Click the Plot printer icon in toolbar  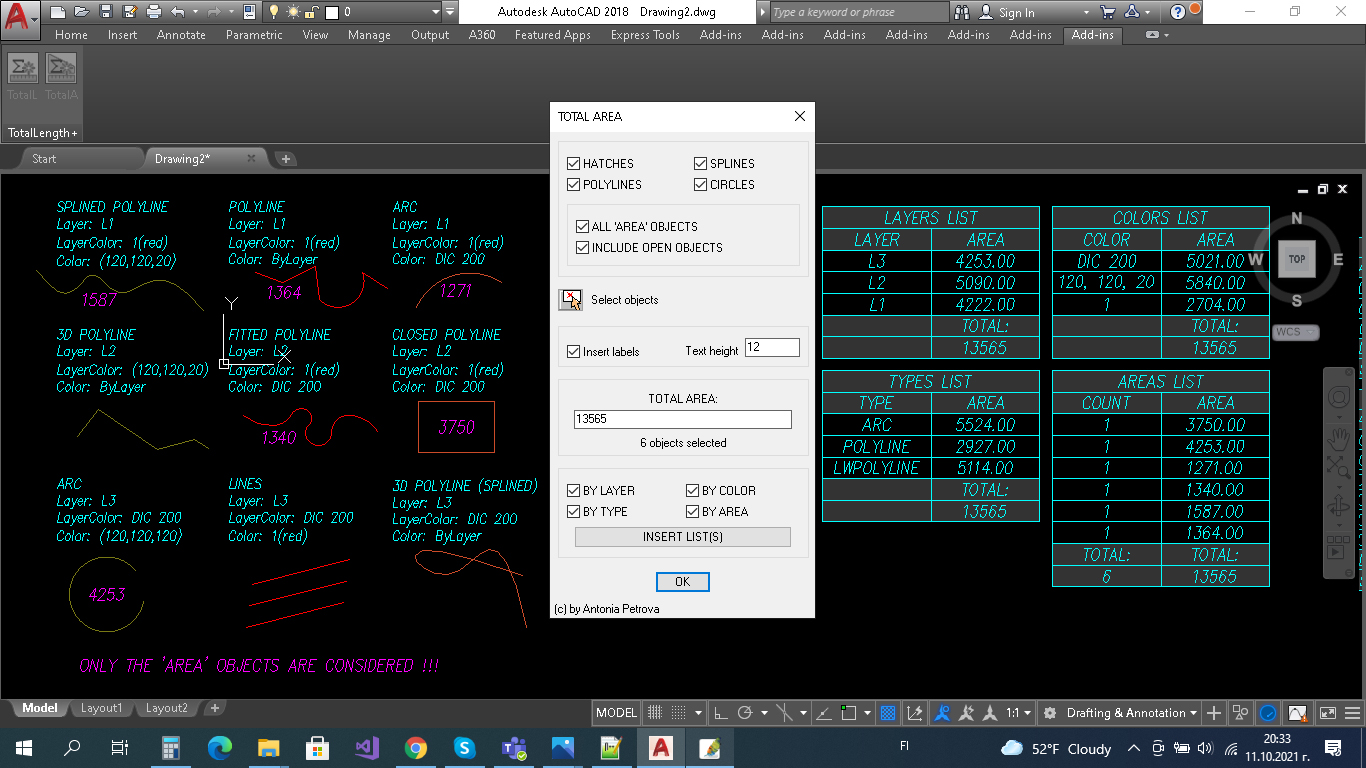[154, 12]
